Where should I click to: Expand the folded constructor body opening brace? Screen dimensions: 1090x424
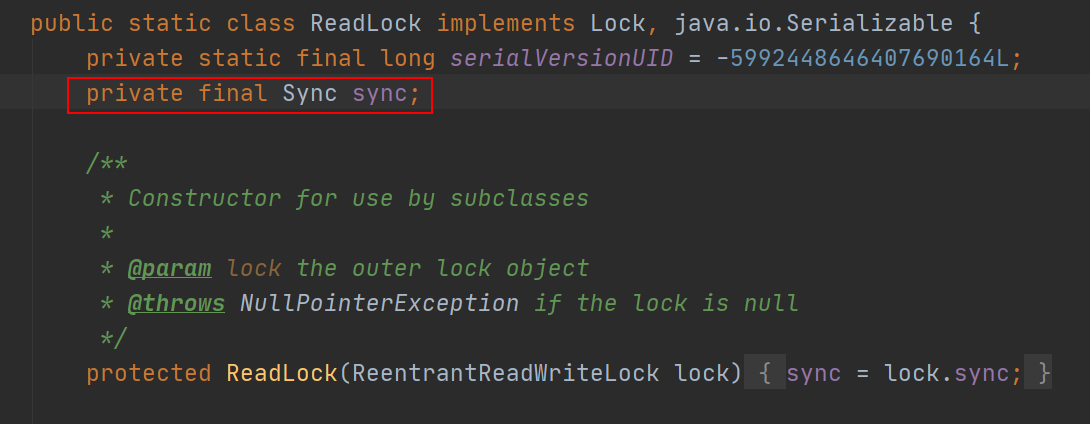pyautogui.click(x=765, y=374)
